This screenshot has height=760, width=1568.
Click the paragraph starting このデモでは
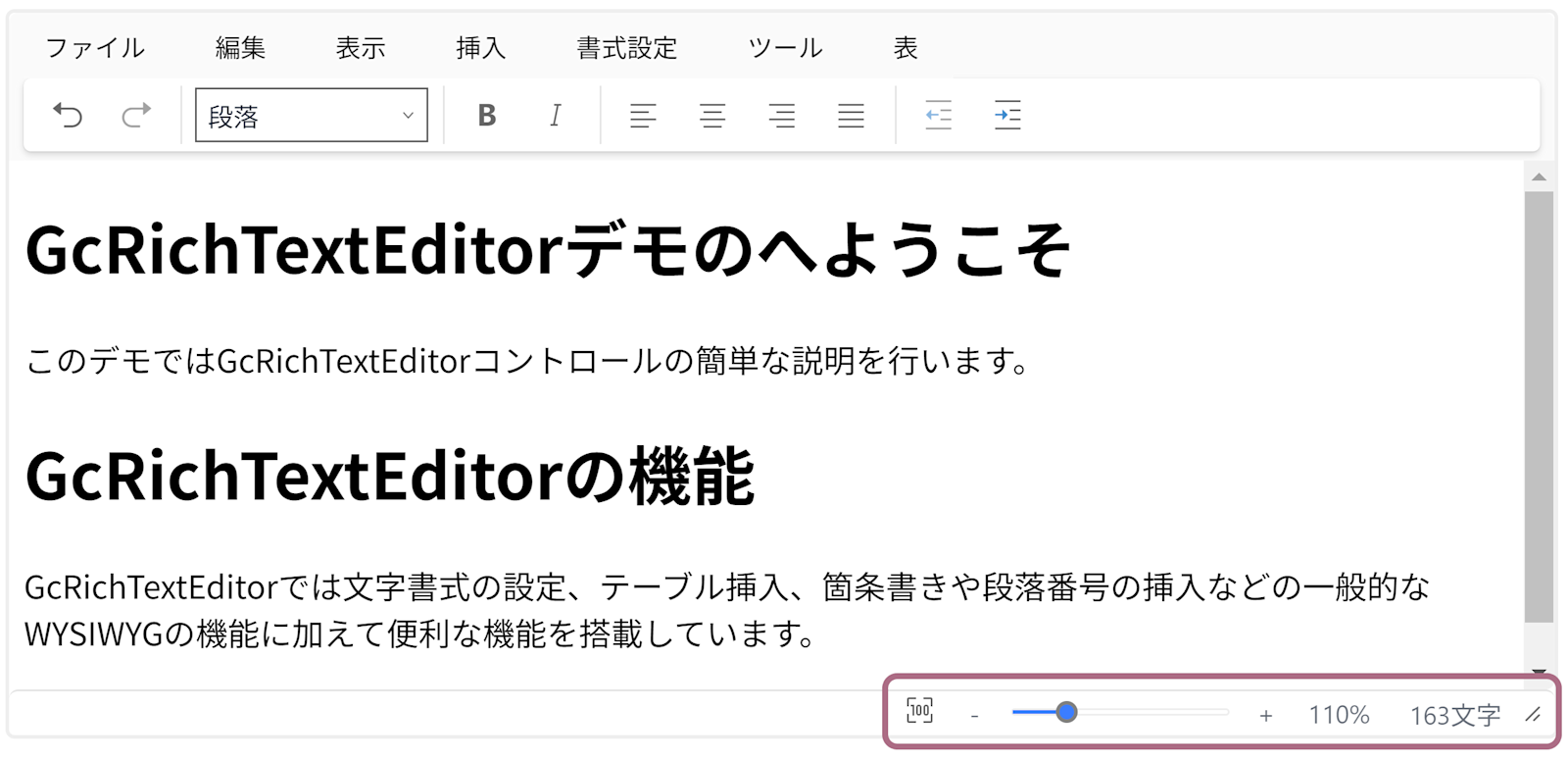(x=527, y=361)
